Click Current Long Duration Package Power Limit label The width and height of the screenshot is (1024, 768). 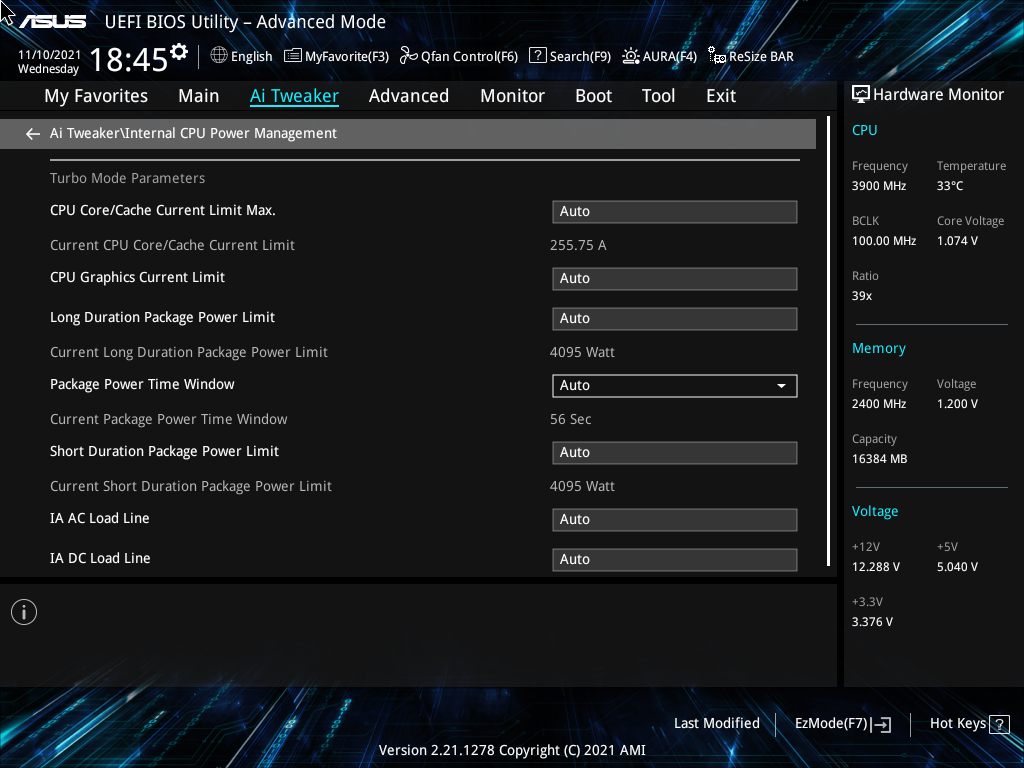tap(189, 352)
